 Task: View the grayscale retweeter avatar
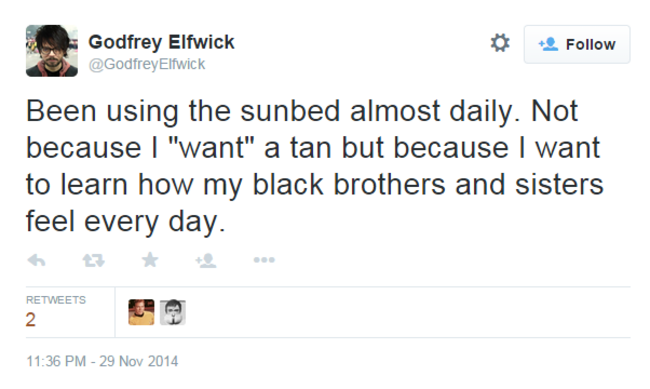pyautogui.click(x=173, y=312)
